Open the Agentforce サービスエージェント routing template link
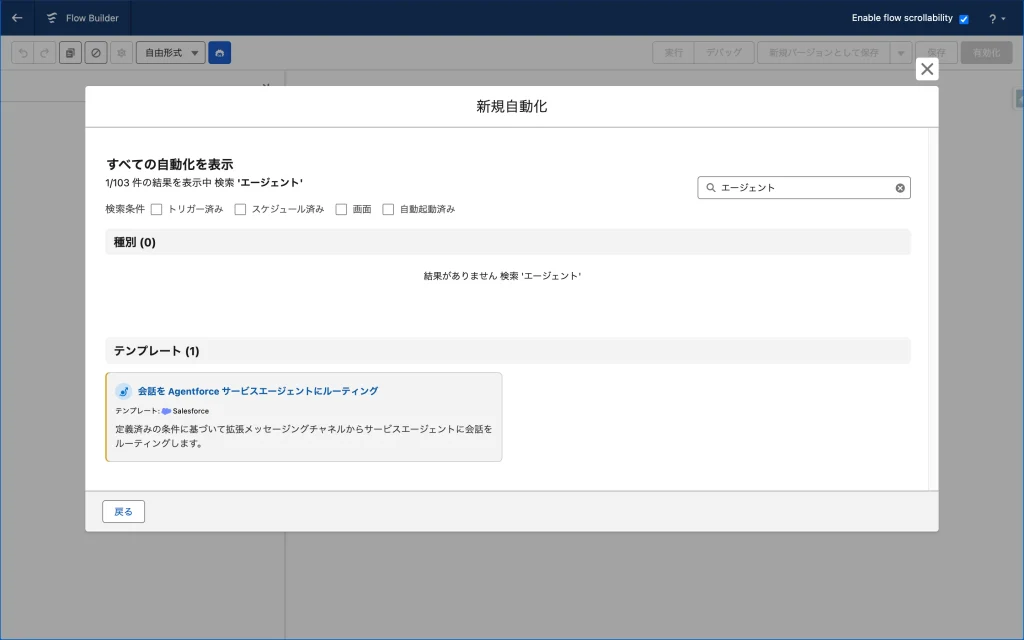The width and height of the screenshot is (1024, 640). (257, 391)
